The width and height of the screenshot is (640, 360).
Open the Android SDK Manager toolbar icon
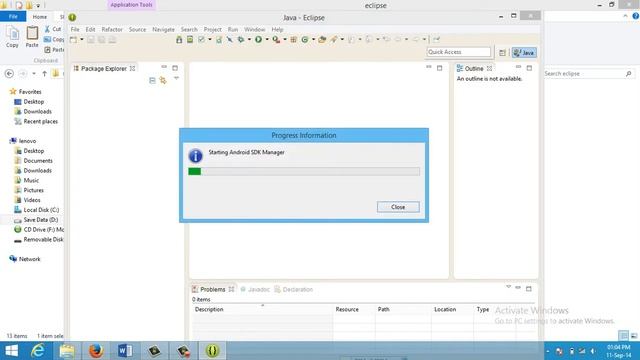point(179,40)
